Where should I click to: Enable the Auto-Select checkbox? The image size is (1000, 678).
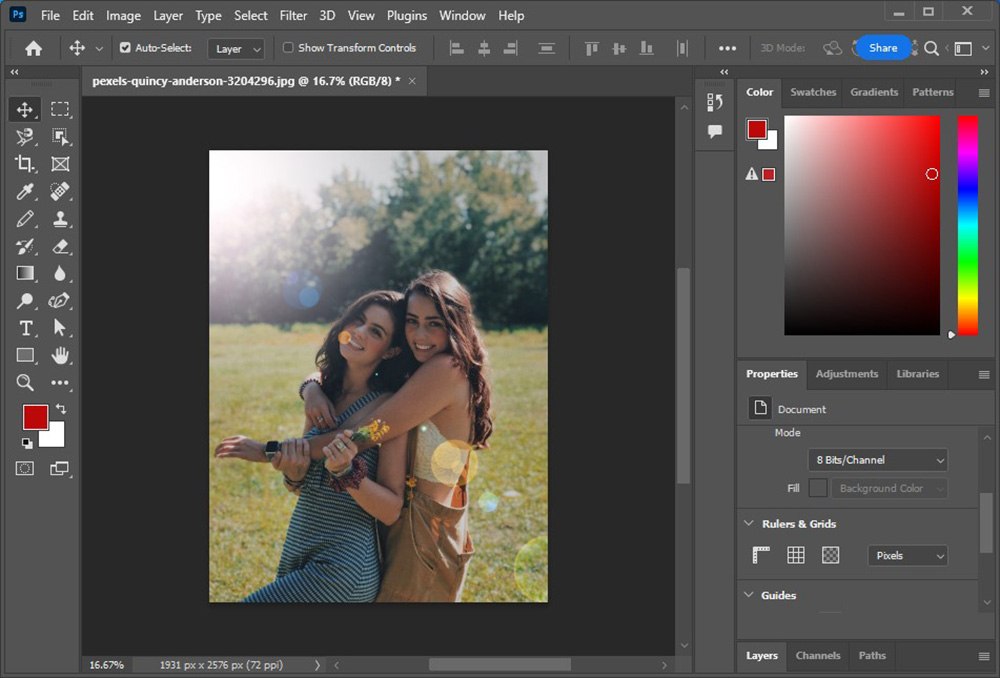click(125, 47)
